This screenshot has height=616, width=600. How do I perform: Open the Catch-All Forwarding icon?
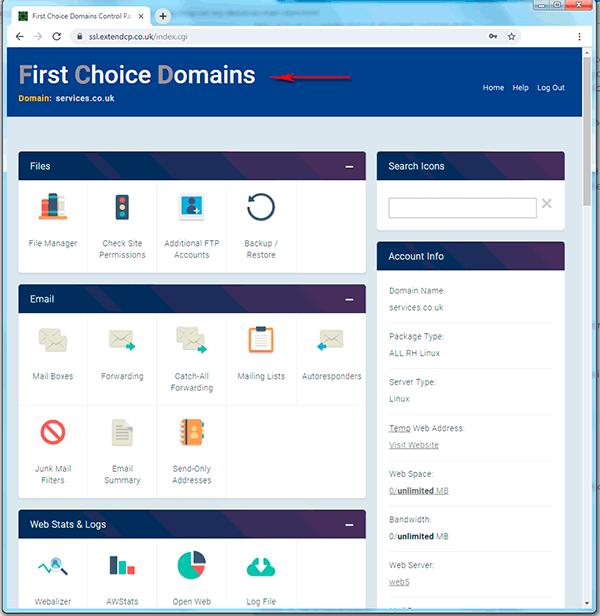coord(192,340)
